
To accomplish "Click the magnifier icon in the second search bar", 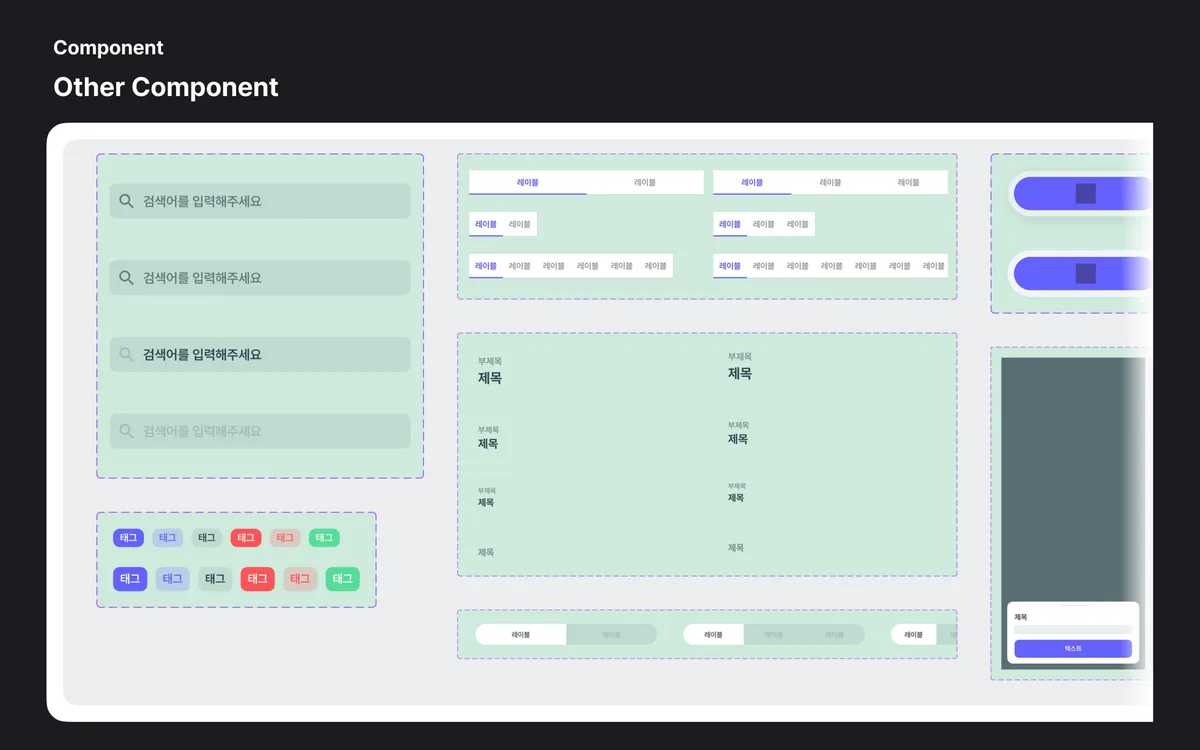I will pos(126,278).
